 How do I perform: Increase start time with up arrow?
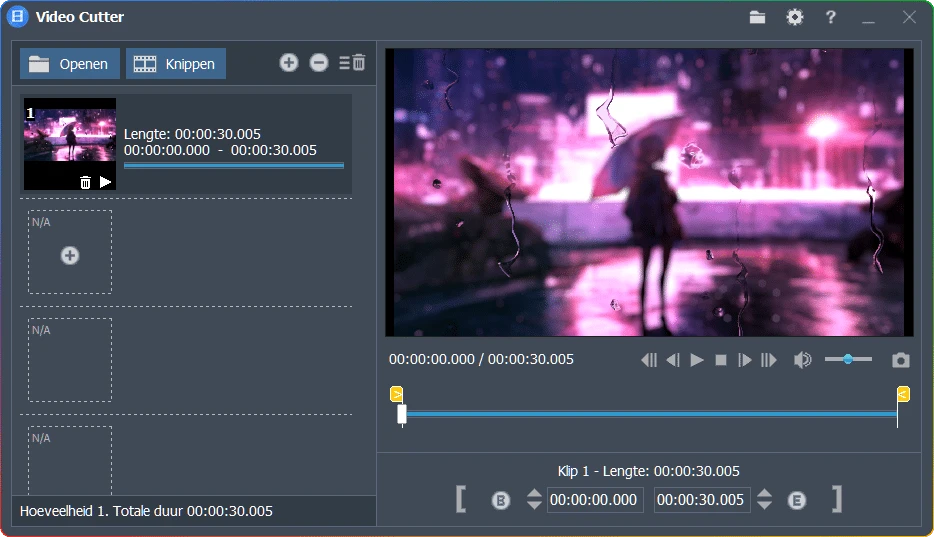click(534, 493)
